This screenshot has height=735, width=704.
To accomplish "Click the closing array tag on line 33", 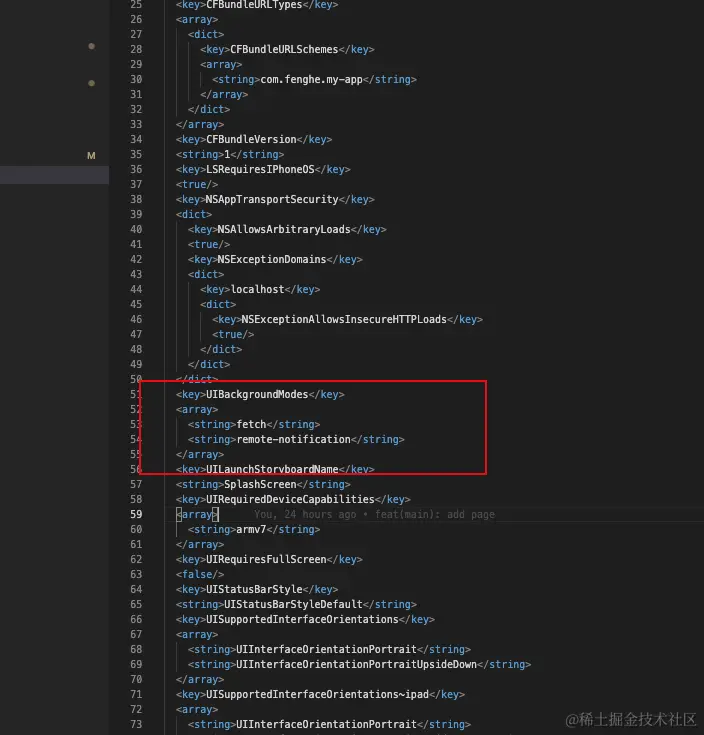I will point(200,124).
